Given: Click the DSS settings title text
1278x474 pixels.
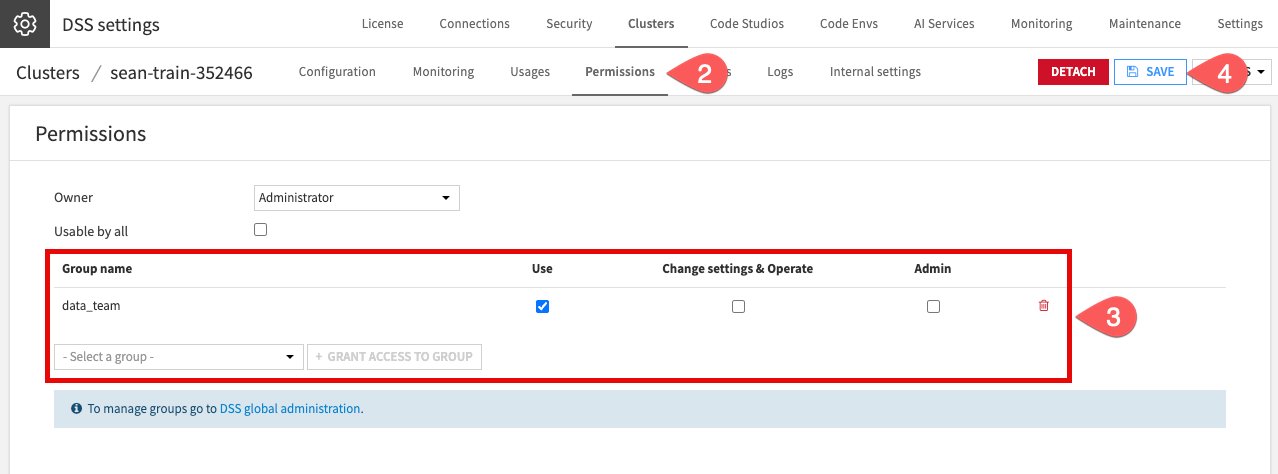Looking at the screenshot, I should click(x=111, y=24).
